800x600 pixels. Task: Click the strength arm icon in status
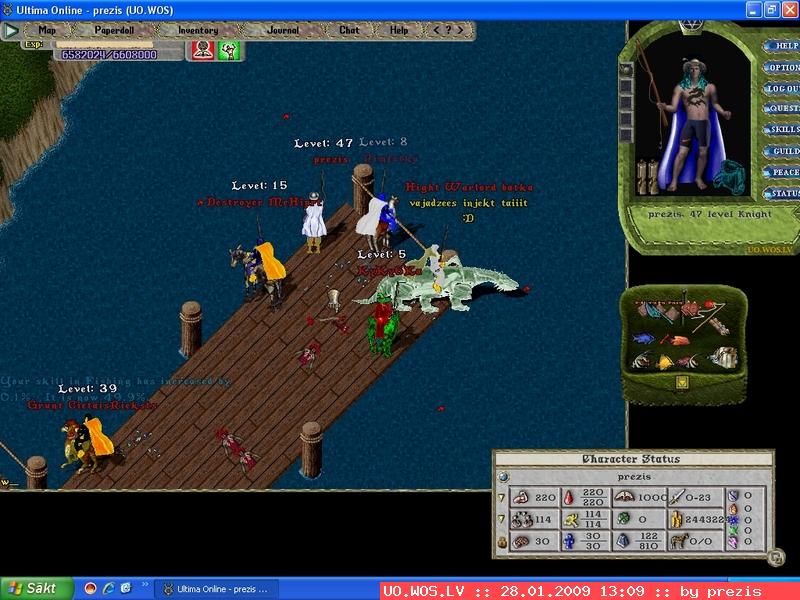(521, 497)
